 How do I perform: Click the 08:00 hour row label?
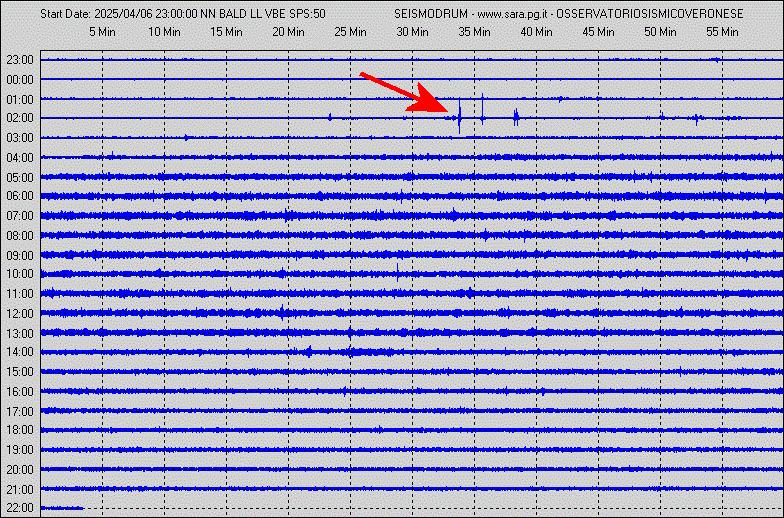(20, 236)
